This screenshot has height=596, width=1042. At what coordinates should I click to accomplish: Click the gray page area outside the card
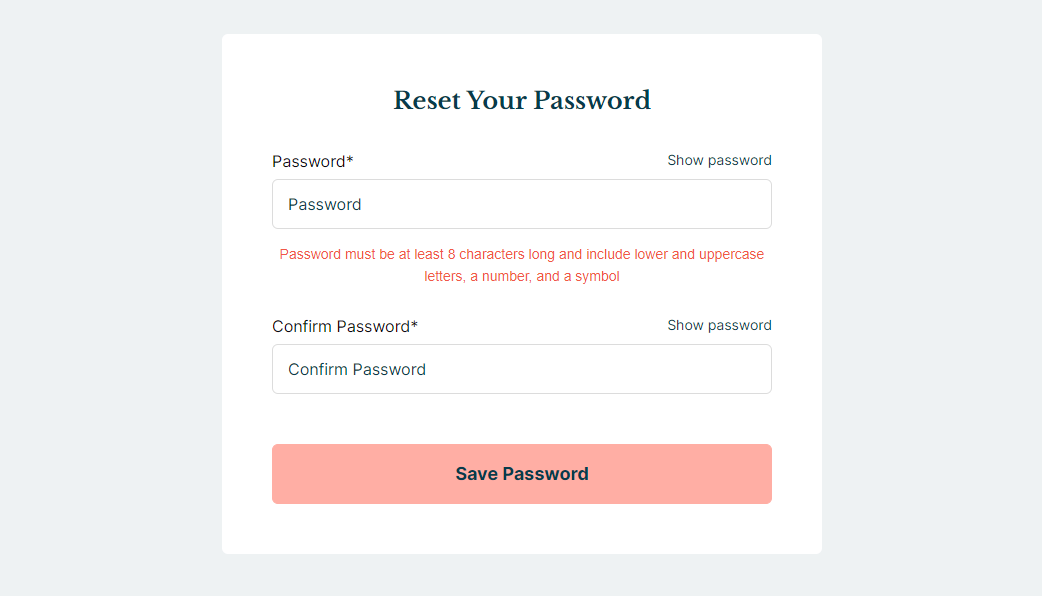(100, 300)
